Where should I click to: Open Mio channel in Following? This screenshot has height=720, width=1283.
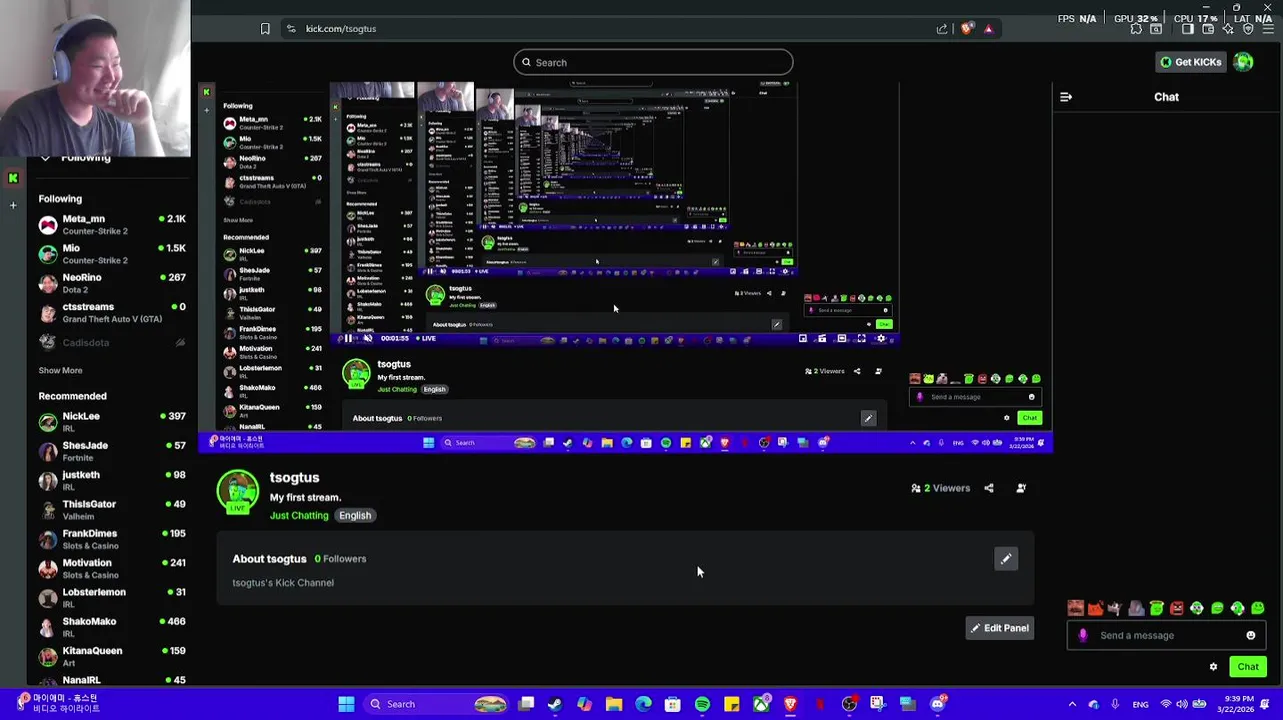tap(112, 253)
